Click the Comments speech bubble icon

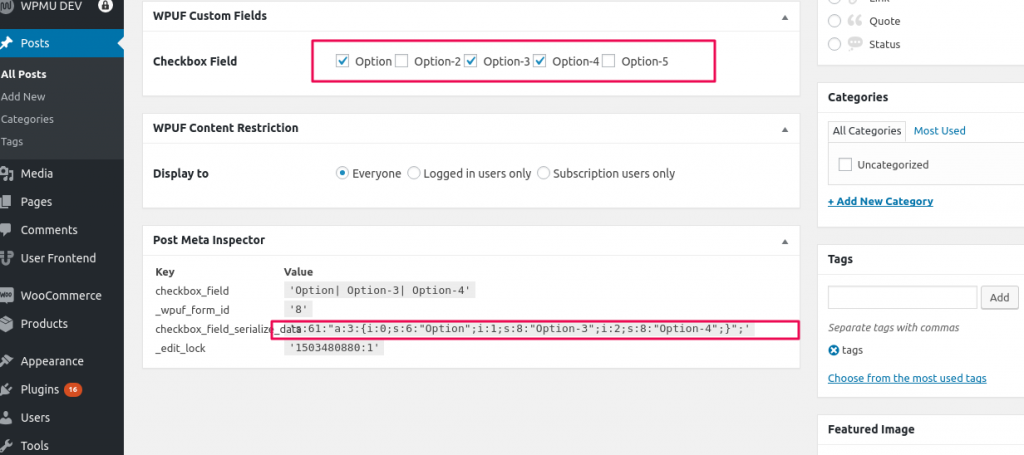[7, 230]
